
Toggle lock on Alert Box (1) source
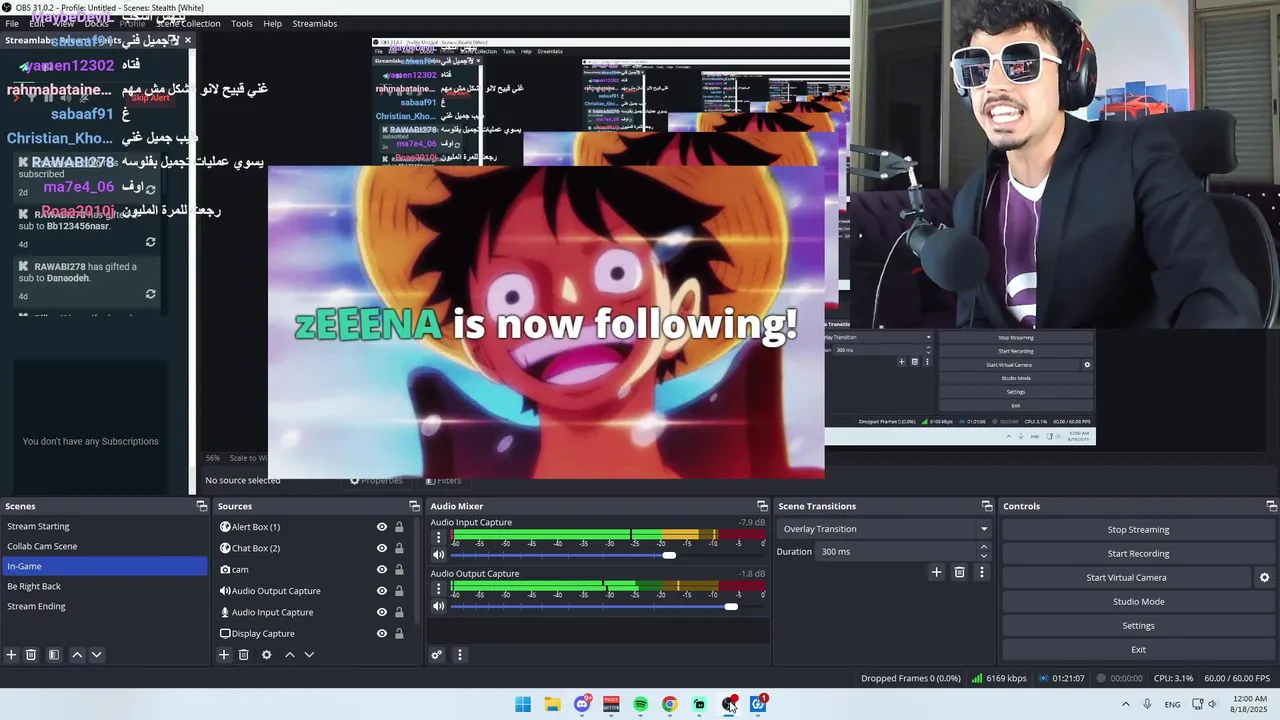(399, 527)
